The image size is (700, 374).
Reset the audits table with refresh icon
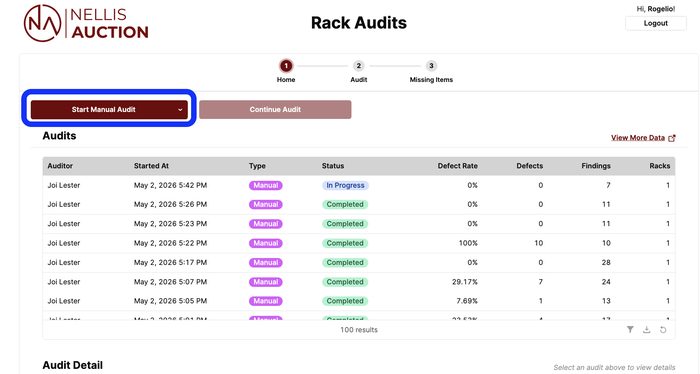(663, 330)
